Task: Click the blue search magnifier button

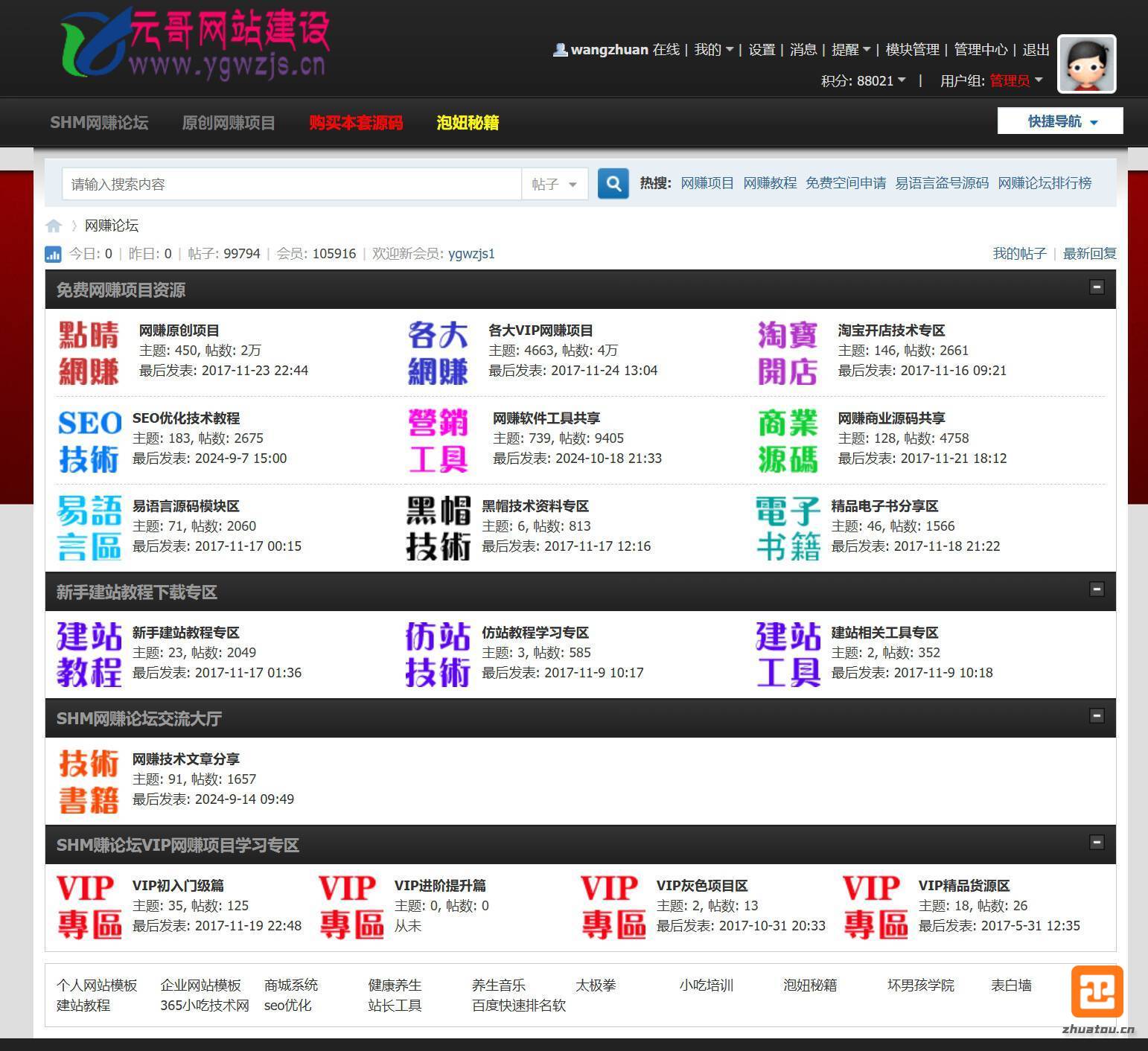Action: 613,183
